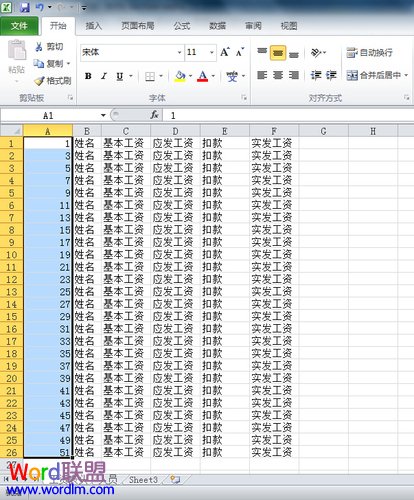The width and height of the screenshot is (414, 500).
Task: Switch to the 页面布局 Page Layout tab
Action: (137, 26)
